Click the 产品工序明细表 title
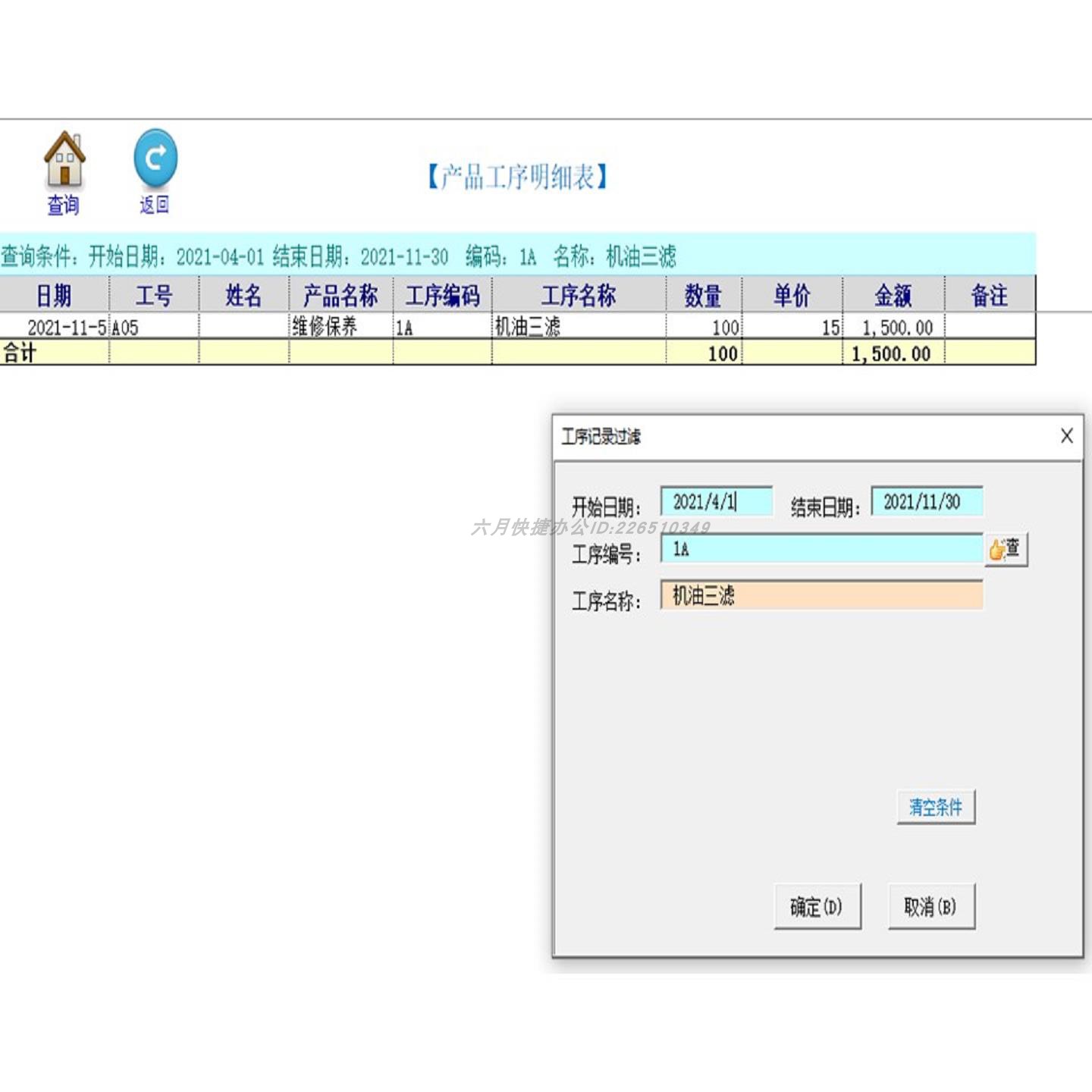Image resolution: width=1092 pixels, height=1092 pixels. tap(518, 177)
